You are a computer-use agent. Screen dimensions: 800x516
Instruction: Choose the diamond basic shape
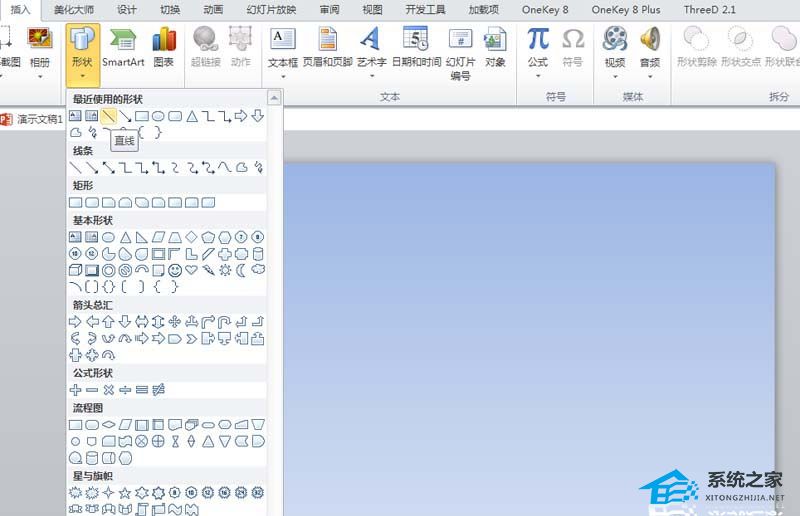coord(191,237)
